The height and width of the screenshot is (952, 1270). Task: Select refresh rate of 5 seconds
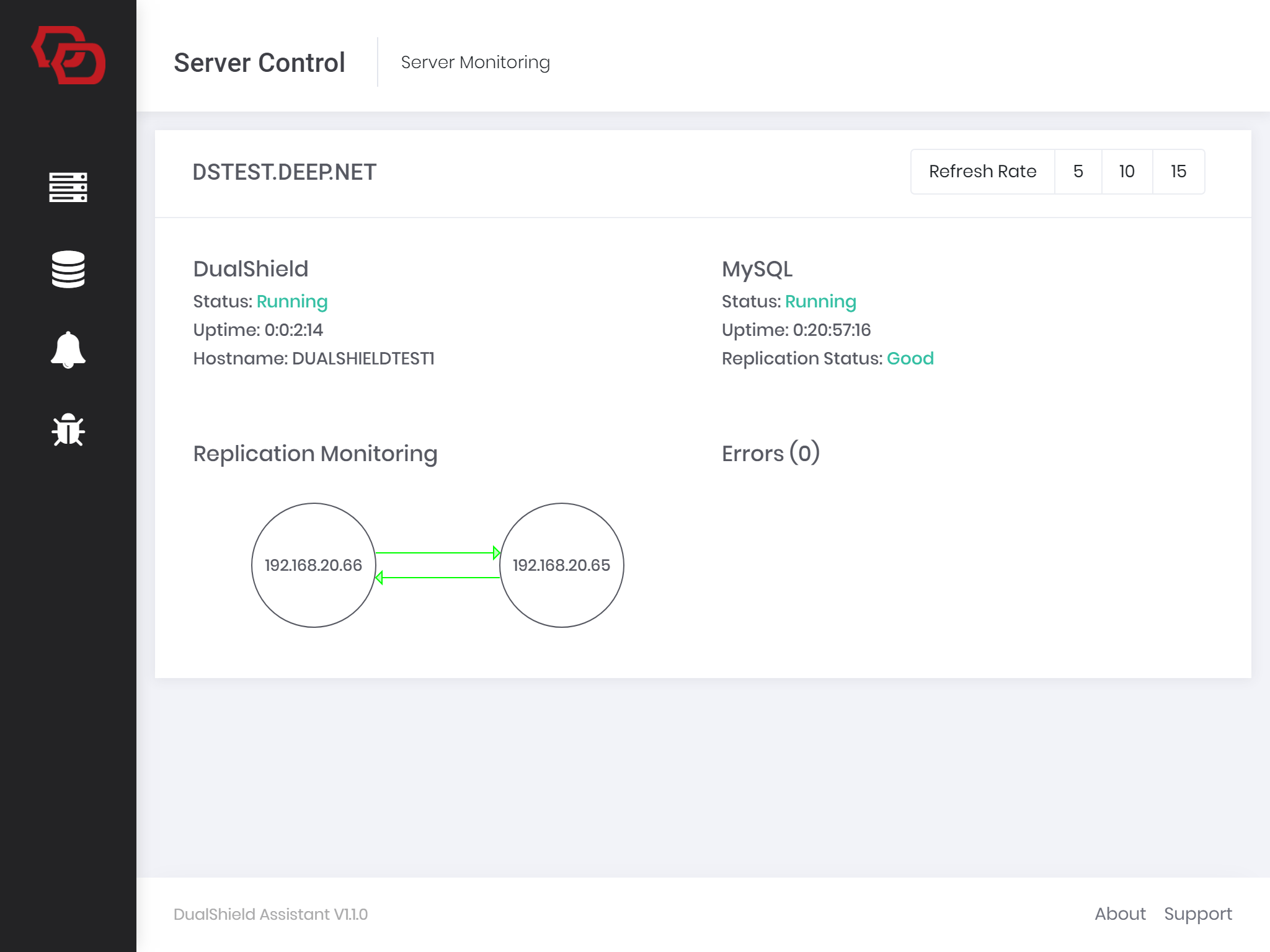pos(1078,172)
